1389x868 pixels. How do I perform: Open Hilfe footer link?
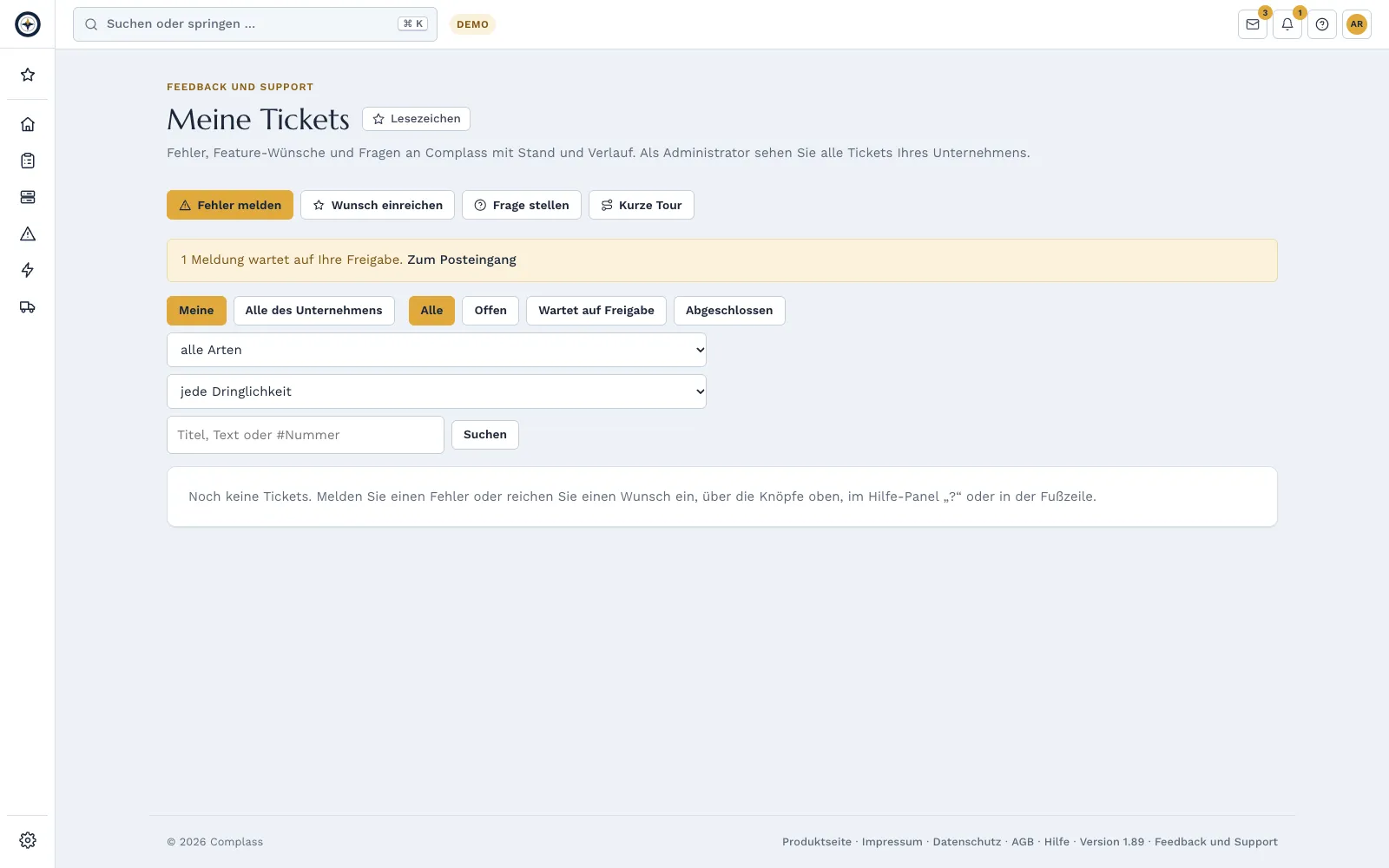click(1057, 842)
